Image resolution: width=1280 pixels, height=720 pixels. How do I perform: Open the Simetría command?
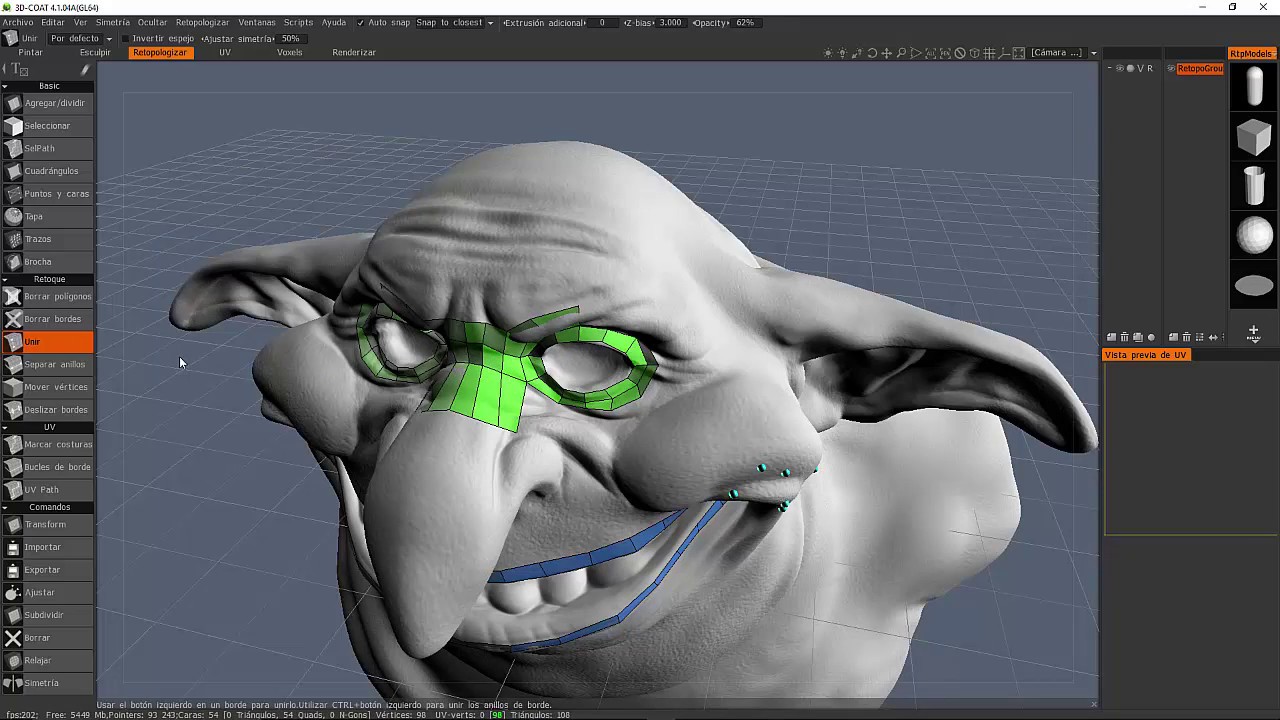click(47, 683)
